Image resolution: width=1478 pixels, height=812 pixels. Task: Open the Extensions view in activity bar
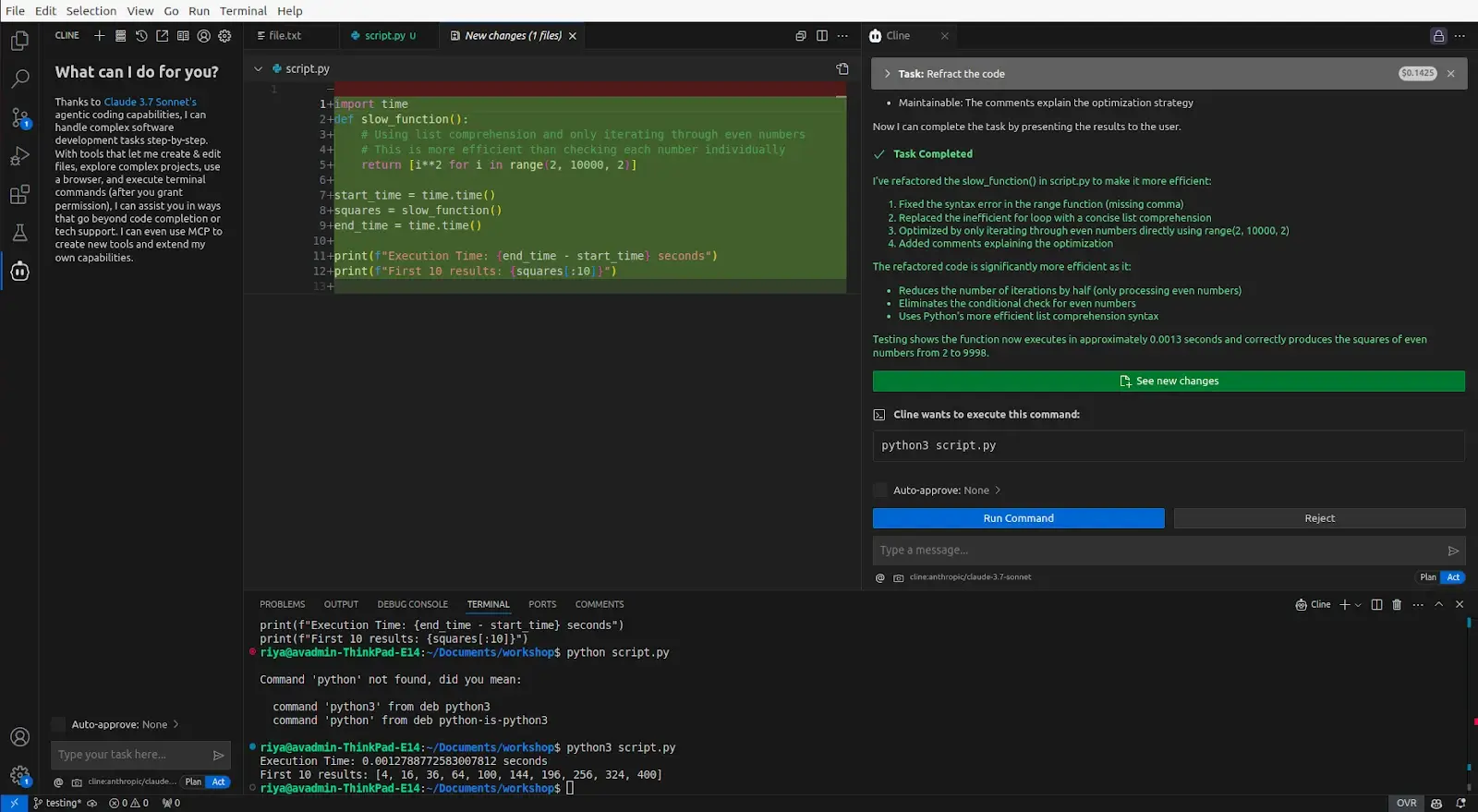(19, 194)
